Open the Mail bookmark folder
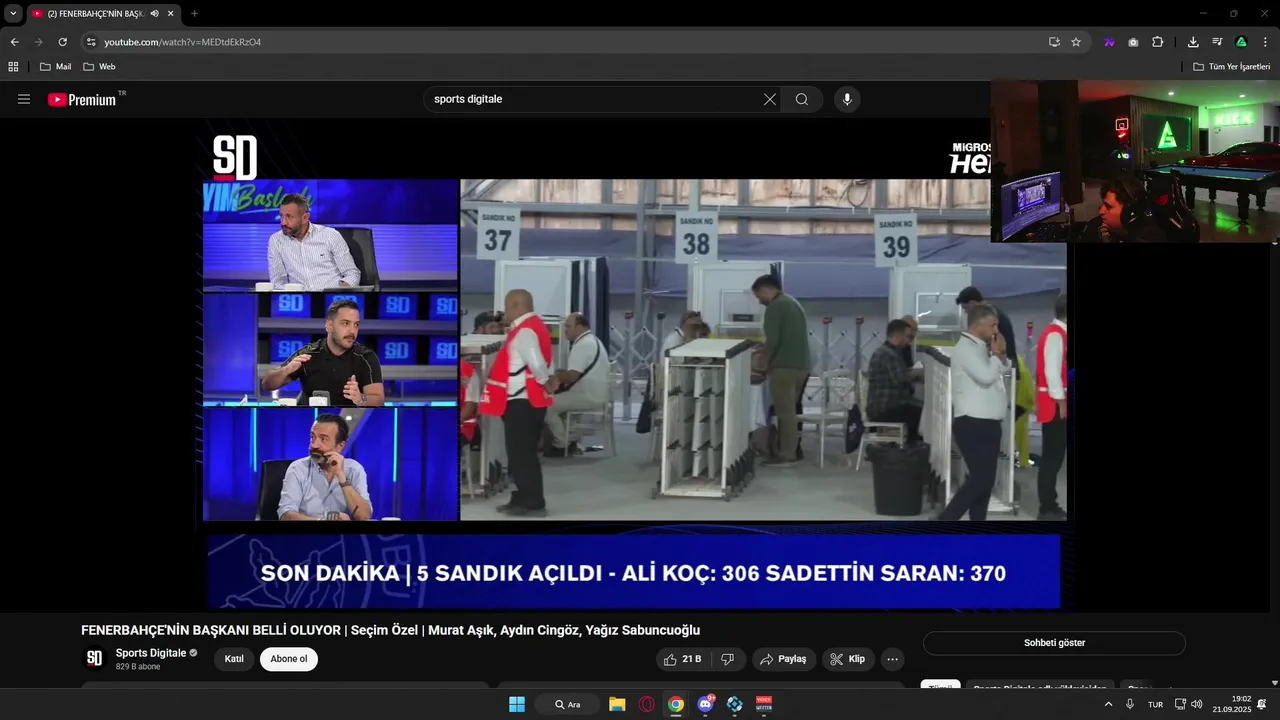This screenshot has height=720, width=1280. [x=55, y=67]
